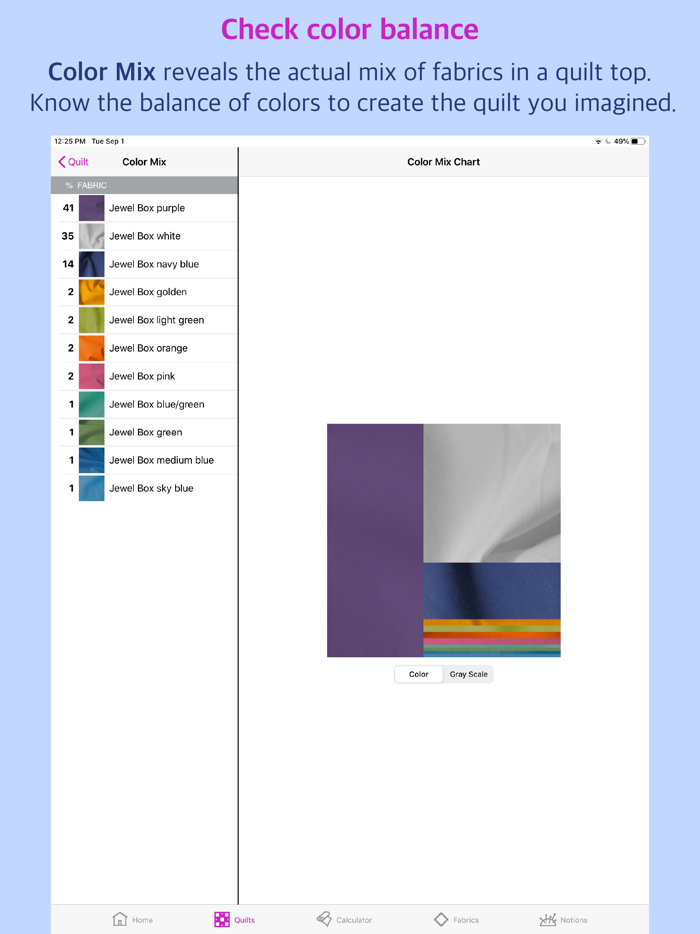Click the 14 percent value for navy blue

click(68, 264)
